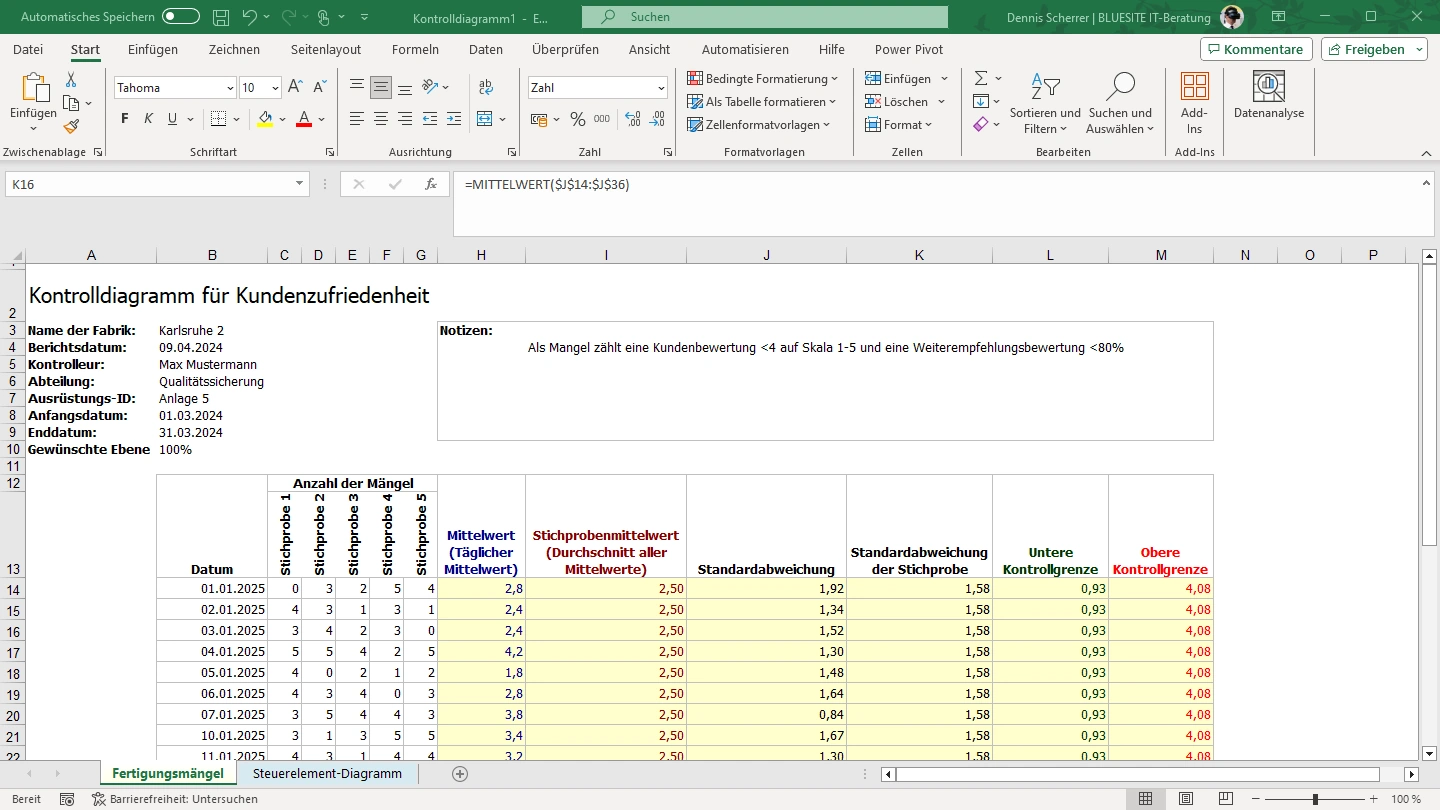Expand the number format Zahl dropdown
Screen dimensions: 1440x810
click(661, 88)
